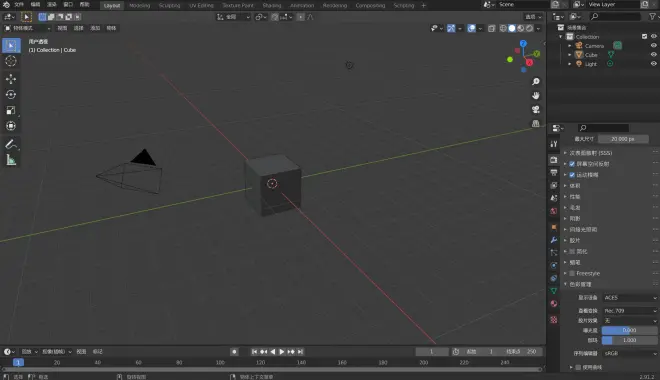Viewport: 660px width, 380px height.
Task: Select the Annotate tool
Action: [x=11, y=144]
